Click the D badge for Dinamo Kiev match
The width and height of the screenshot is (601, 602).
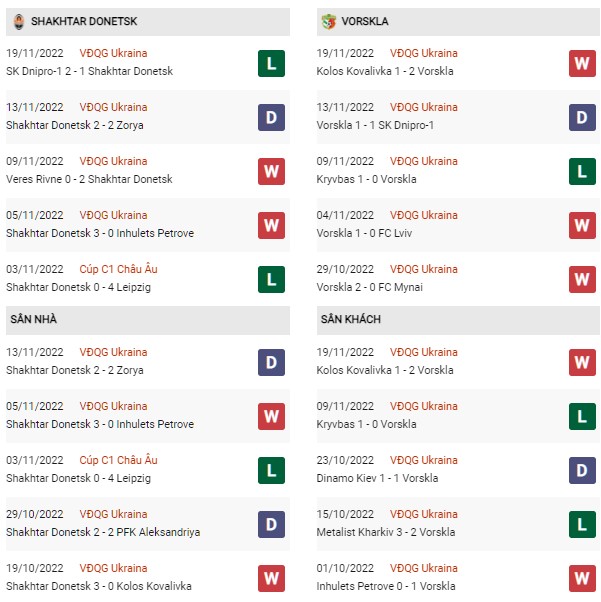[582, 470]
